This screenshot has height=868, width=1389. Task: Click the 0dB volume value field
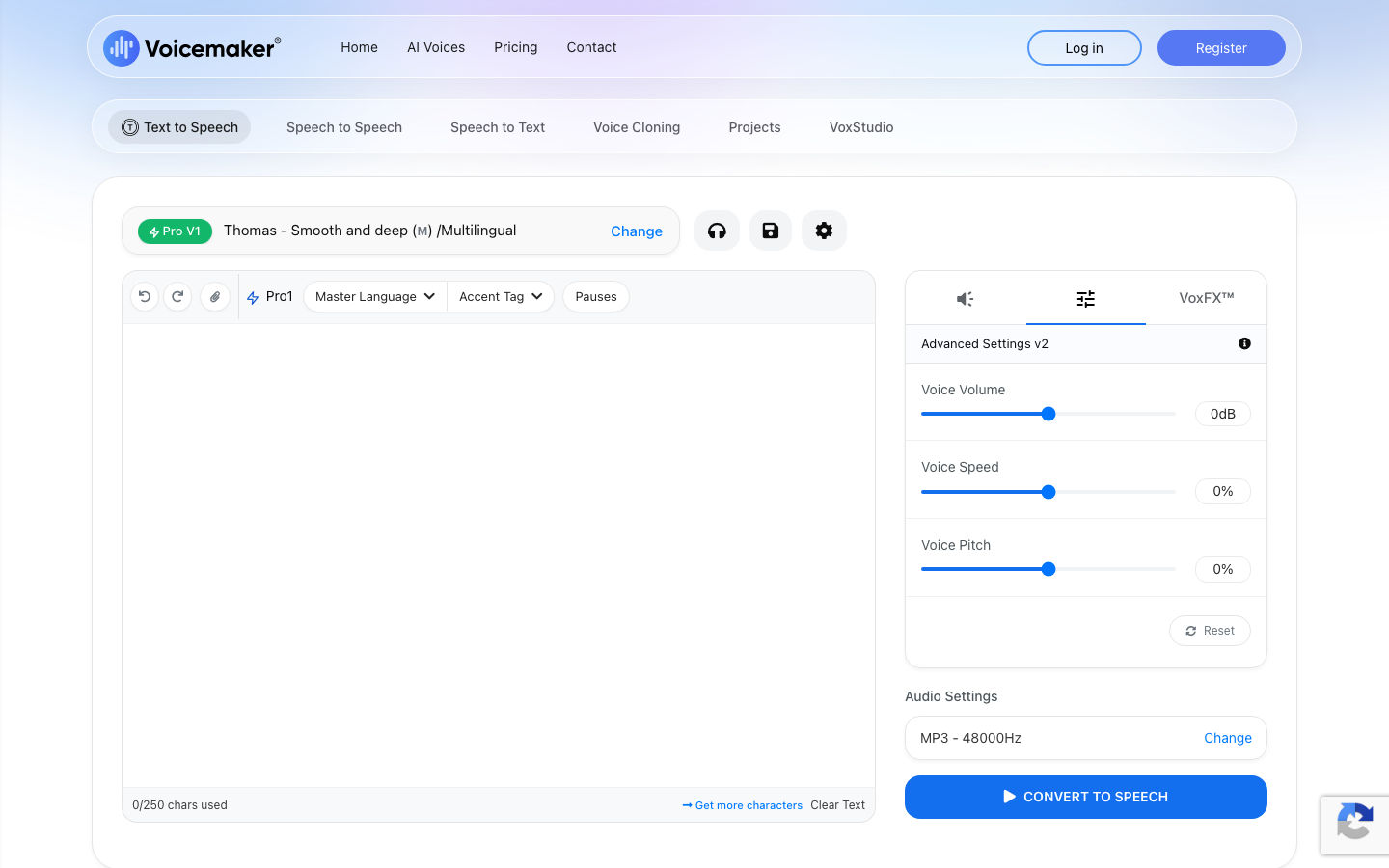coord(1223,414)
